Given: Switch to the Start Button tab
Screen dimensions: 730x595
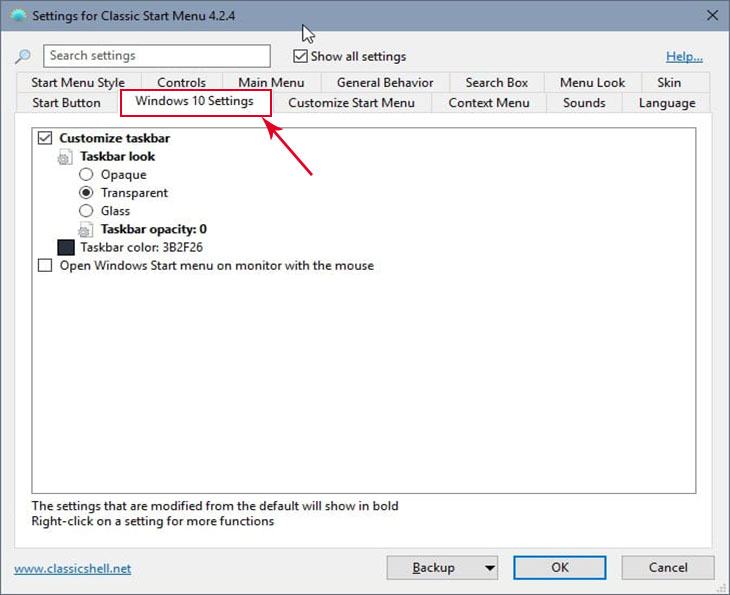Looking at the screenshot, I should [67, 103].
